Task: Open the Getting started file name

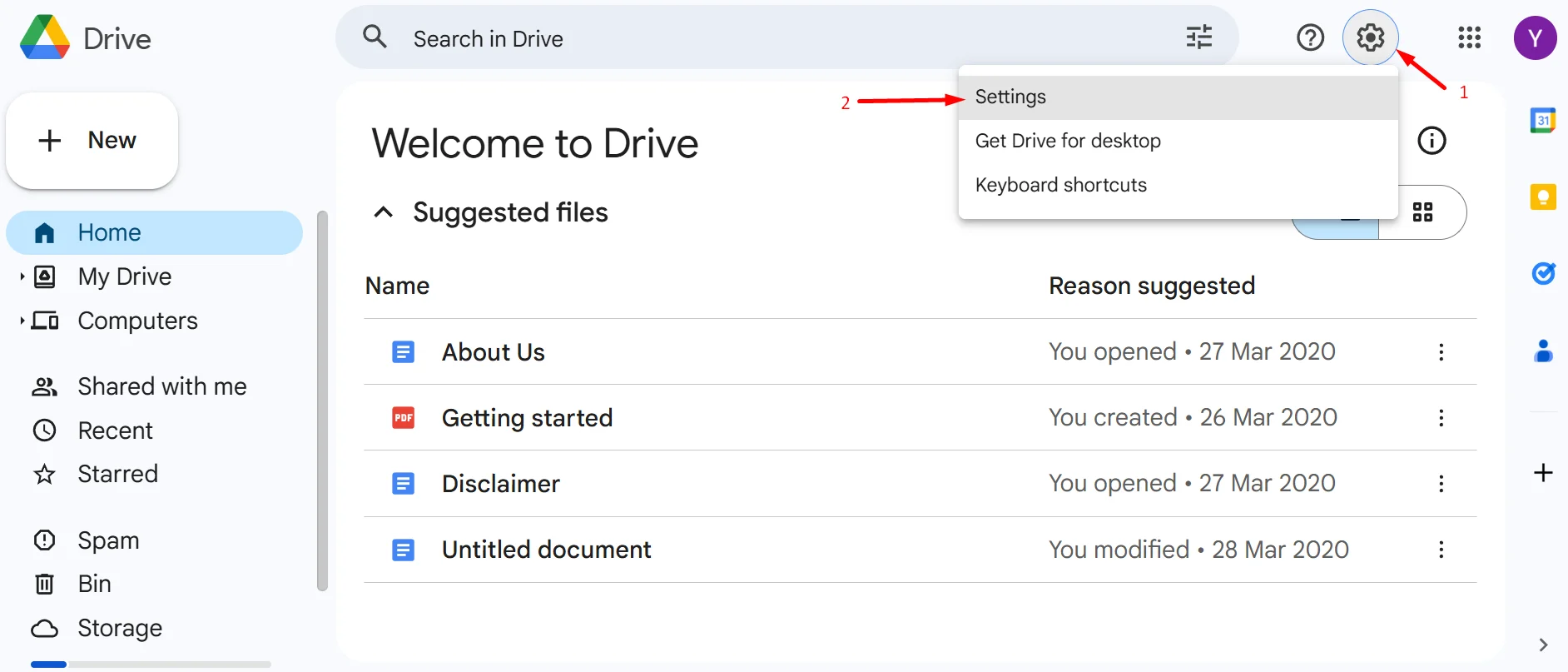Action: point(527,418)
